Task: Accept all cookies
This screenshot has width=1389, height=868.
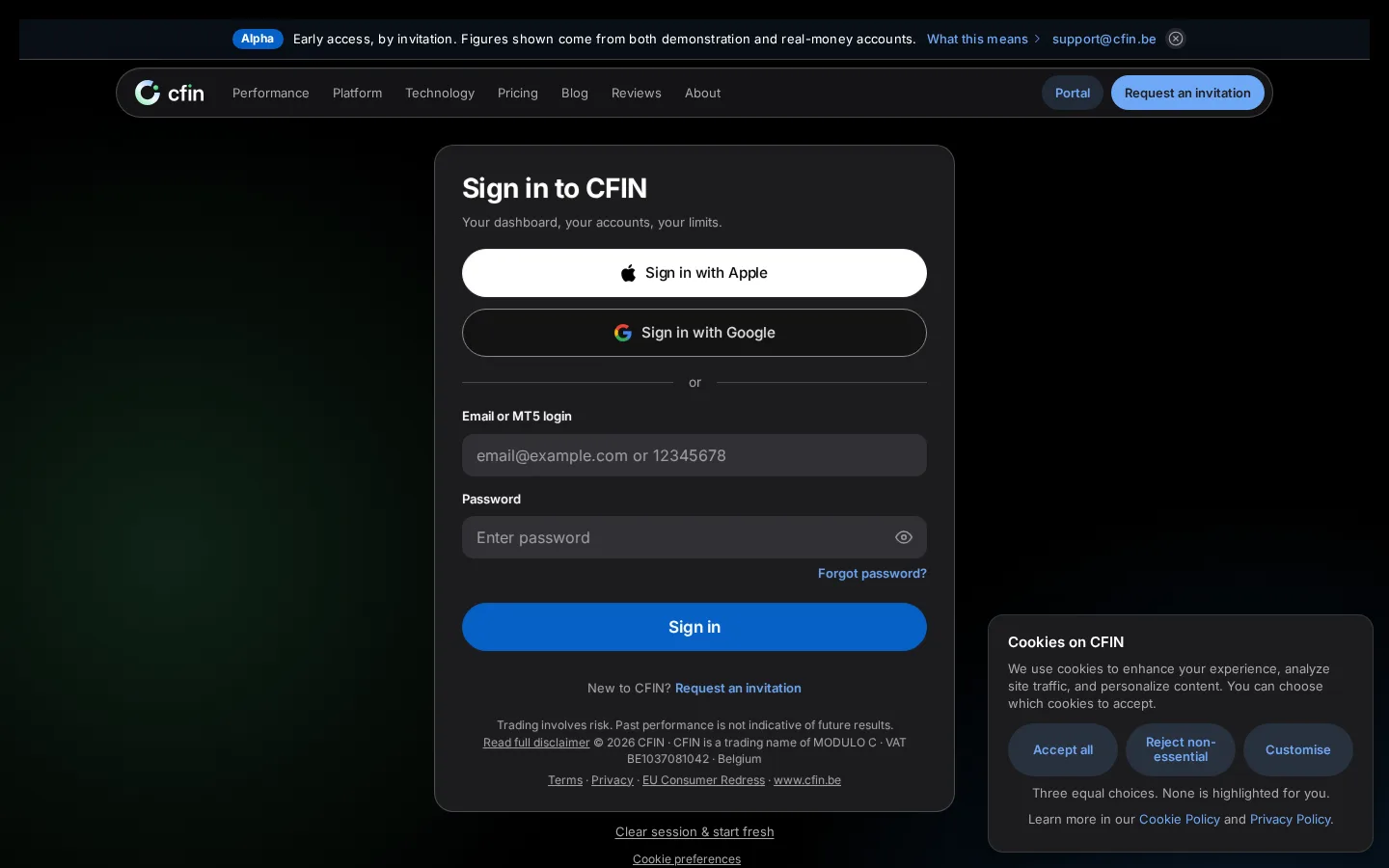Action: tap(1063, 749)
